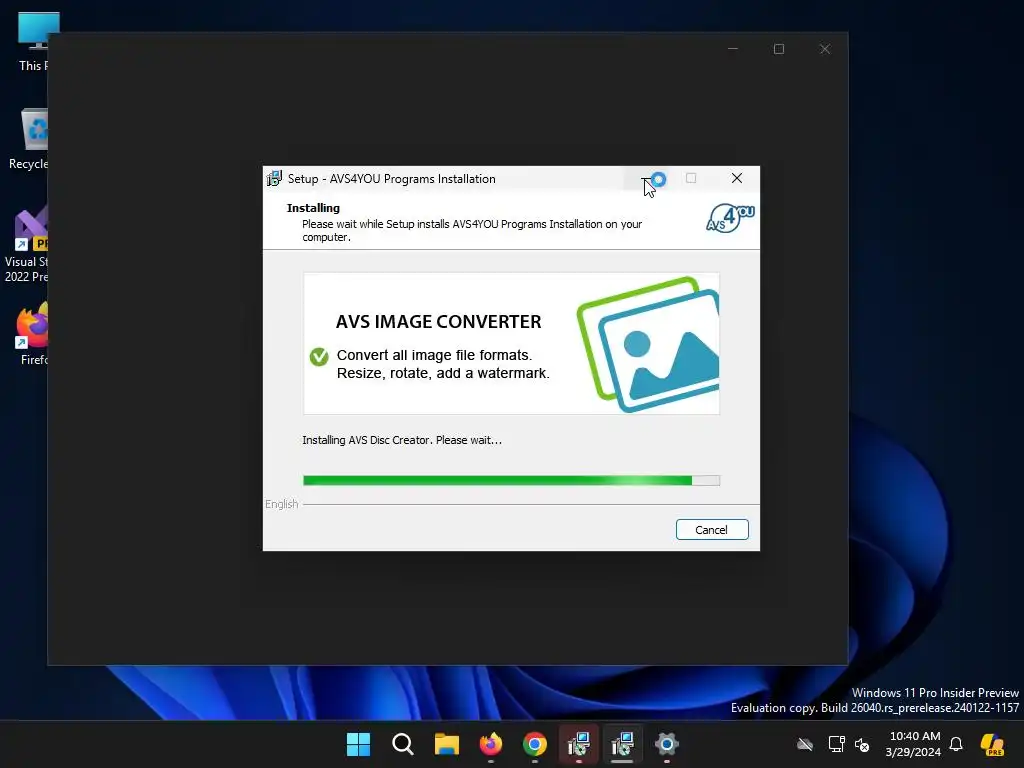
Task: Select the Visual Studio 2022 Preview desktop icon
Action: pyautogui.click(x=27, y=245)
